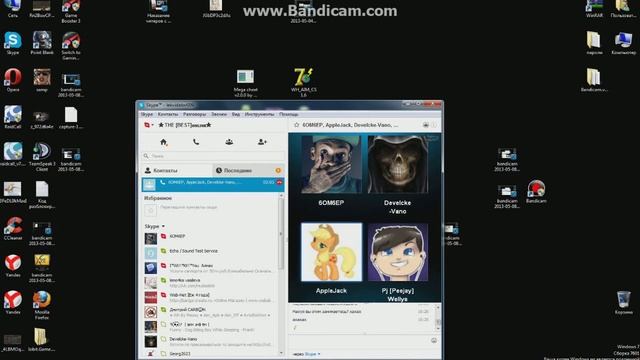Switch to the Контакты tab
This screenshot has width=640, height=360.
177,170
